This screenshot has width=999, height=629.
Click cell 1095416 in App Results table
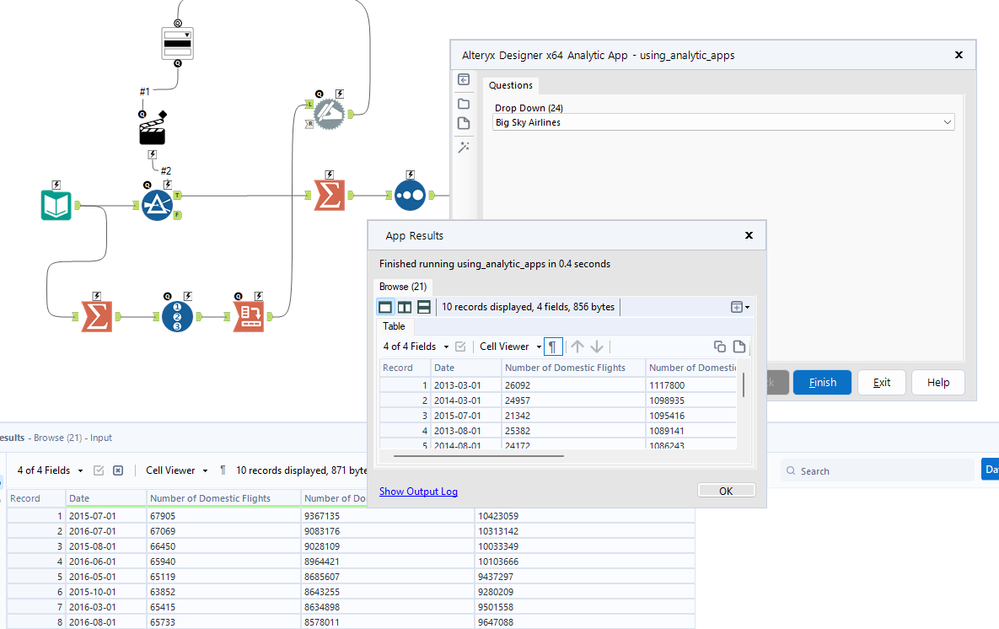[692, 416]
